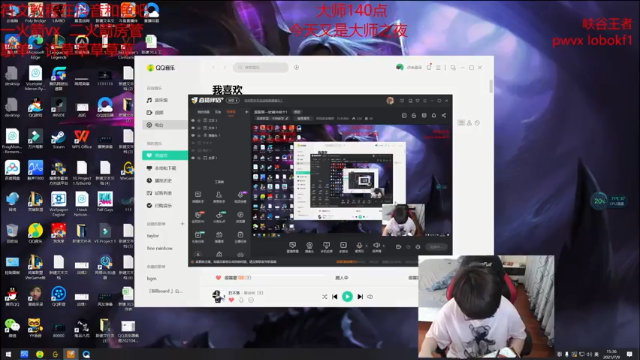This screenshot has height=360, width=640.
Task: Download the now-playing song
Action: click(x=241, y=300)
